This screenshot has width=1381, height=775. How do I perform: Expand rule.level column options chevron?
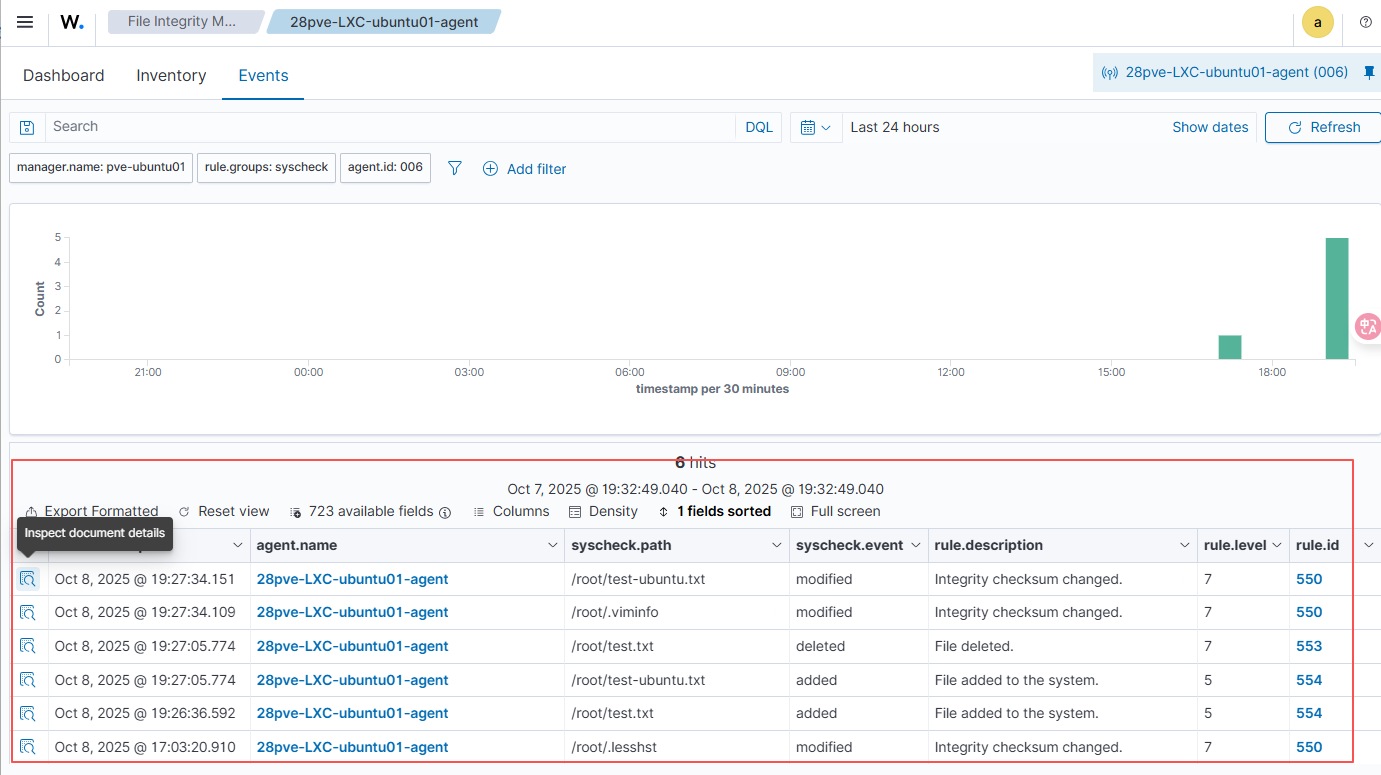click(x=1276, y=545)
